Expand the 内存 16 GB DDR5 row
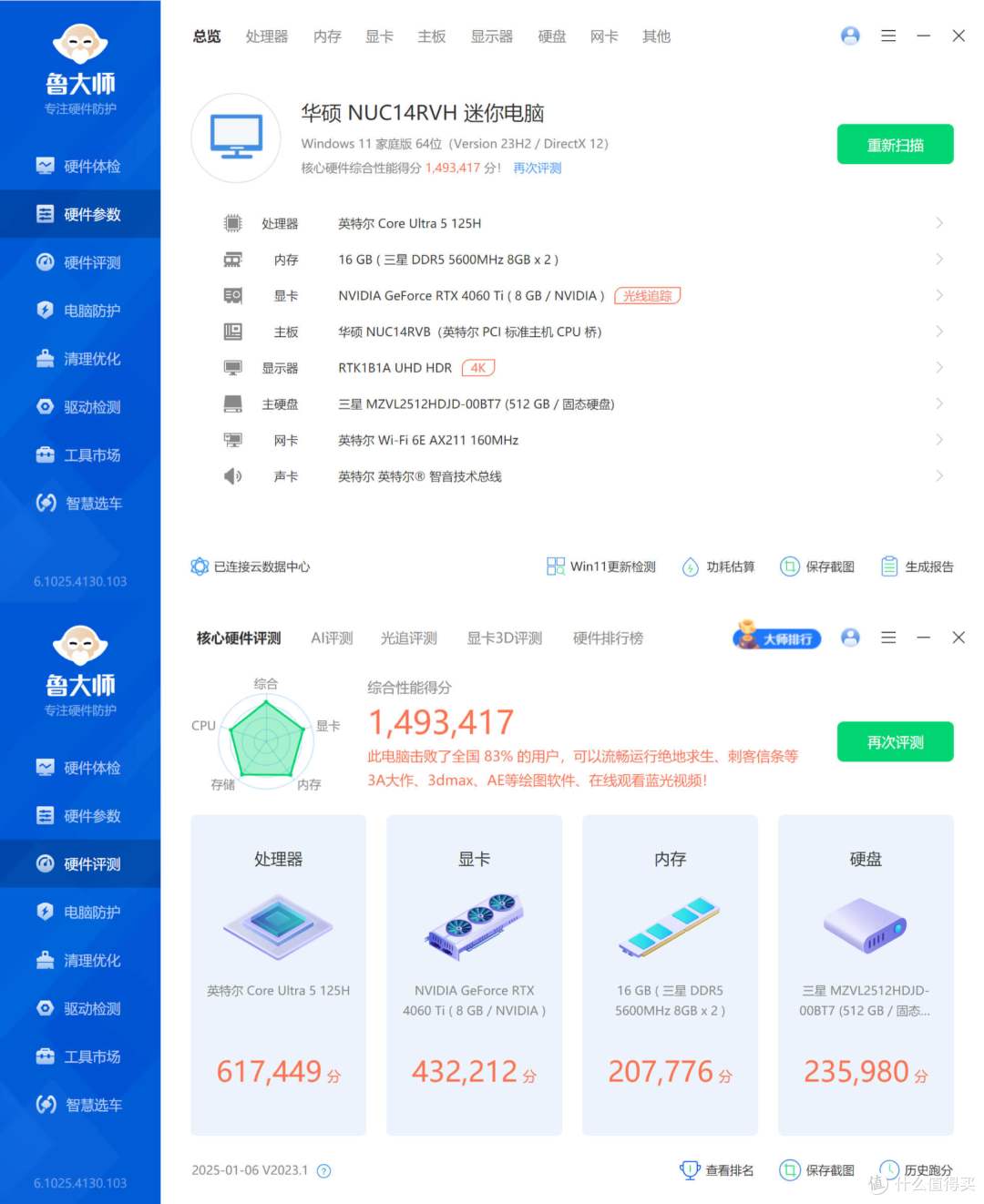The width and height of the screenshot is (984, 1204). point(582,260)
